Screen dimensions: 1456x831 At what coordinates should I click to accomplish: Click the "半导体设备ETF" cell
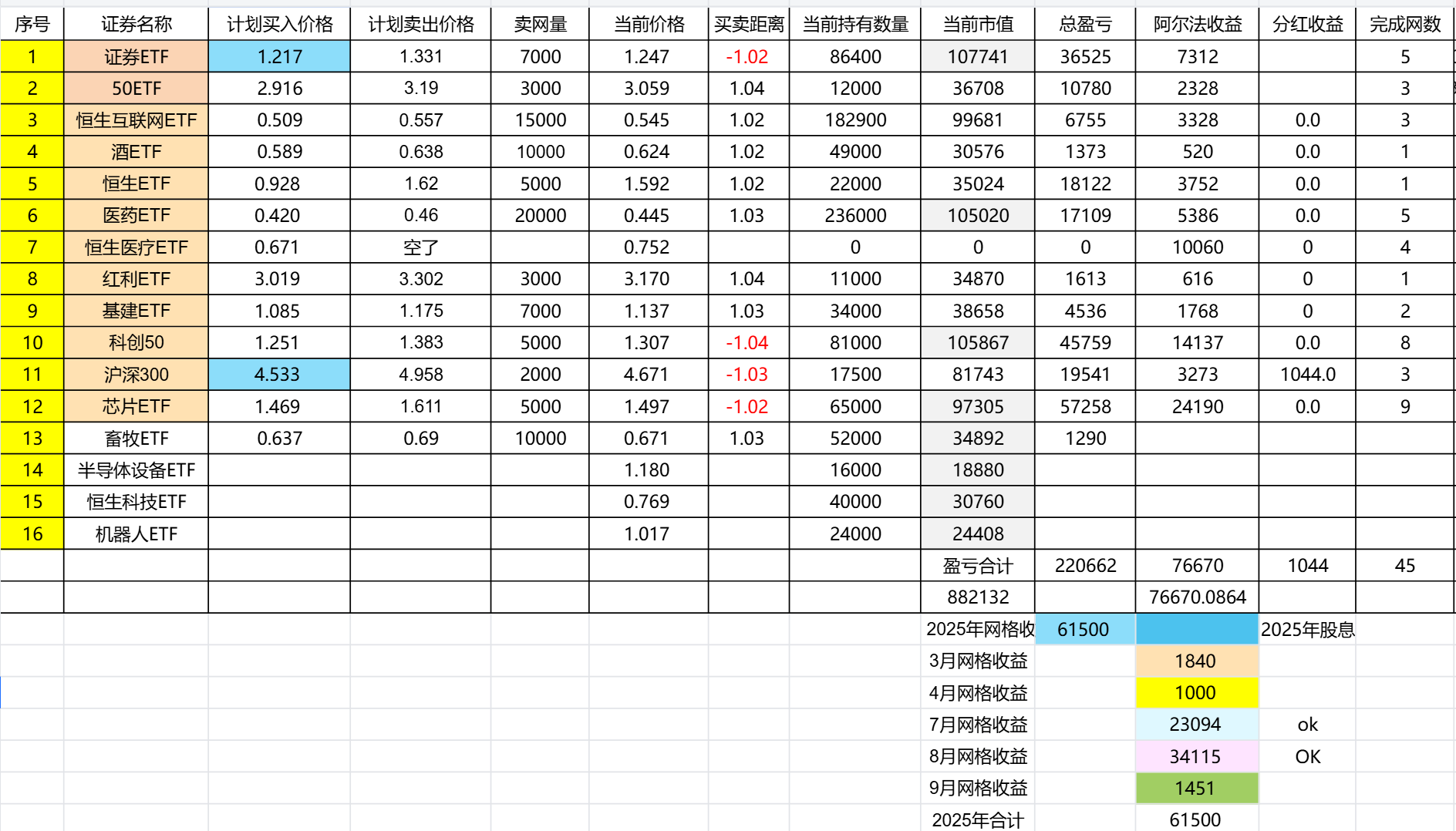[136, 470]
